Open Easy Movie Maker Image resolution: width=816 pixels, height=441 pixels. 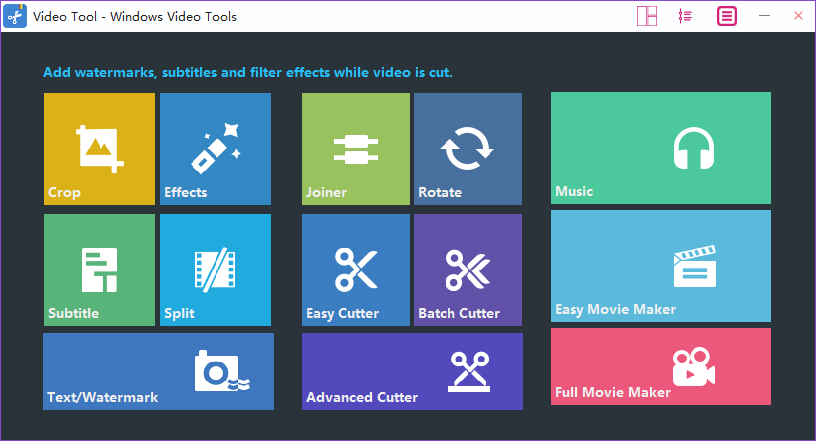660,265
